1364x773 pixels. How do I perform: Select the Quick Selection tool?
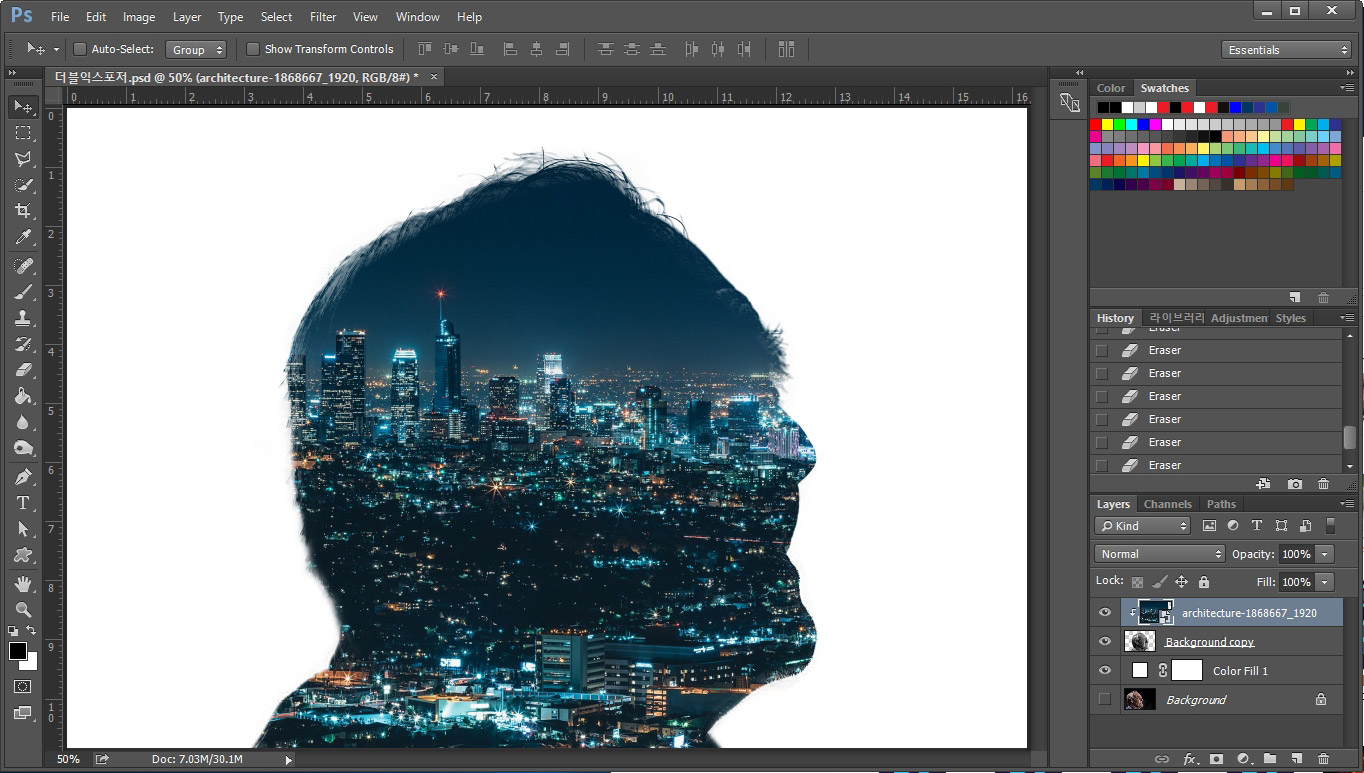(23, 185)
